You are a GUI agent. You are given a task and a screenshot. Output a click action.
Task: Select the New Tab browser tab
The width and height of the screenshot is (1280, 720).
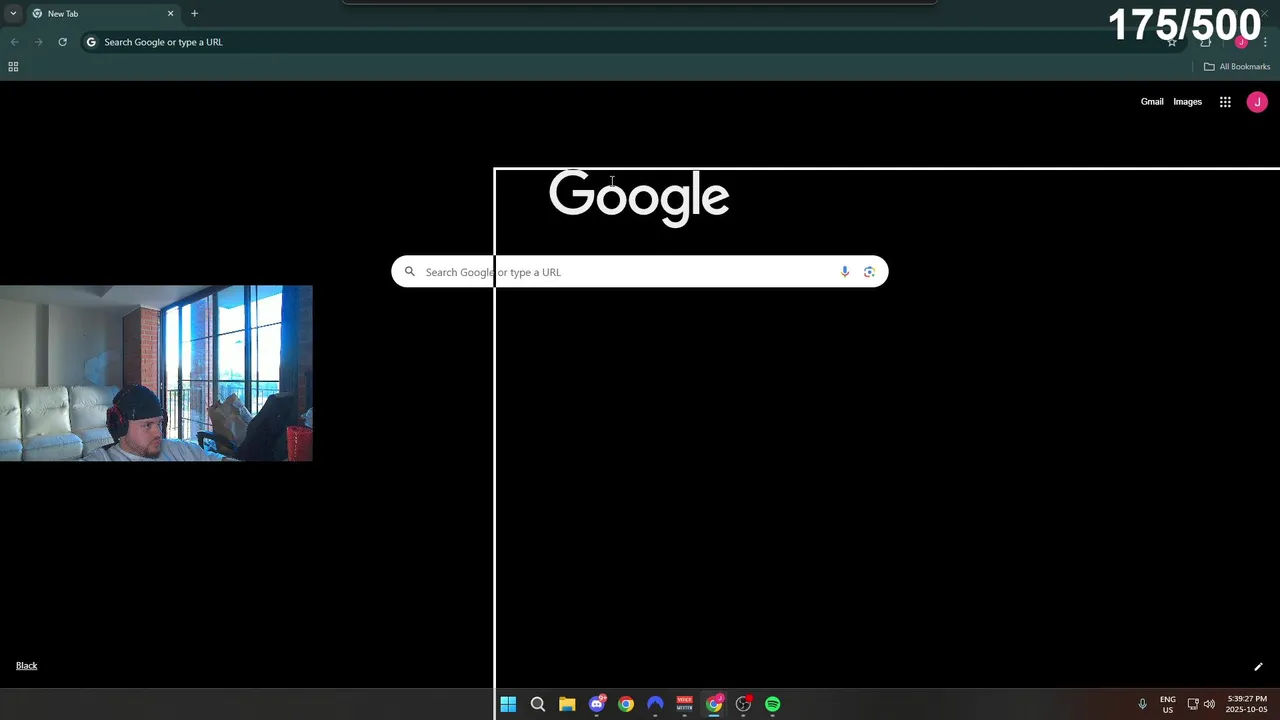click(102, 14)
